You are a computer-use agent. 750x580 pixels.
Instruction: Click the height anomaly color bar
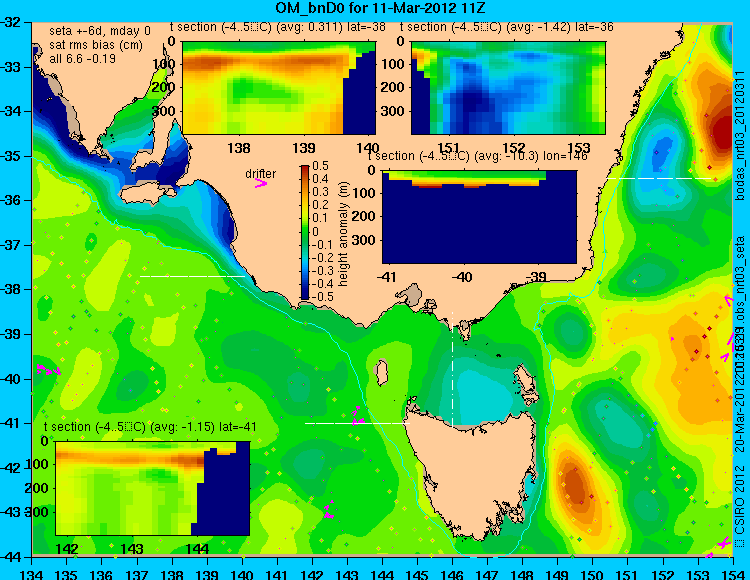click(305, 232)
